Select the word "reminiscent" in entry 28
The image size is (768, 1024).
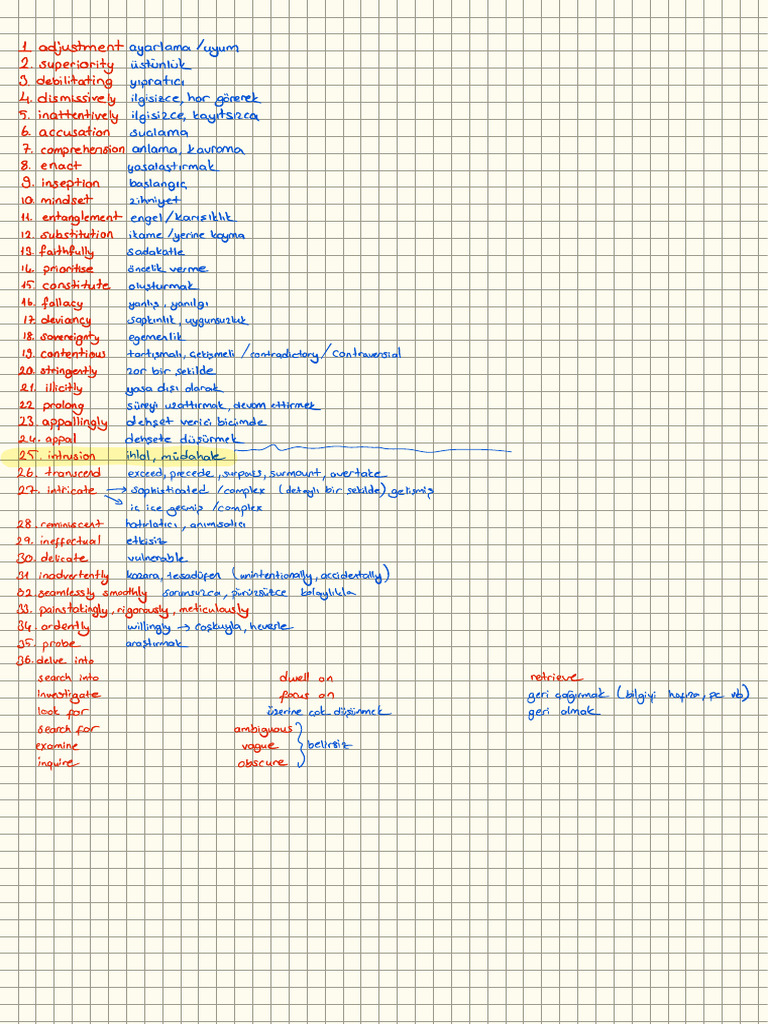70,524
